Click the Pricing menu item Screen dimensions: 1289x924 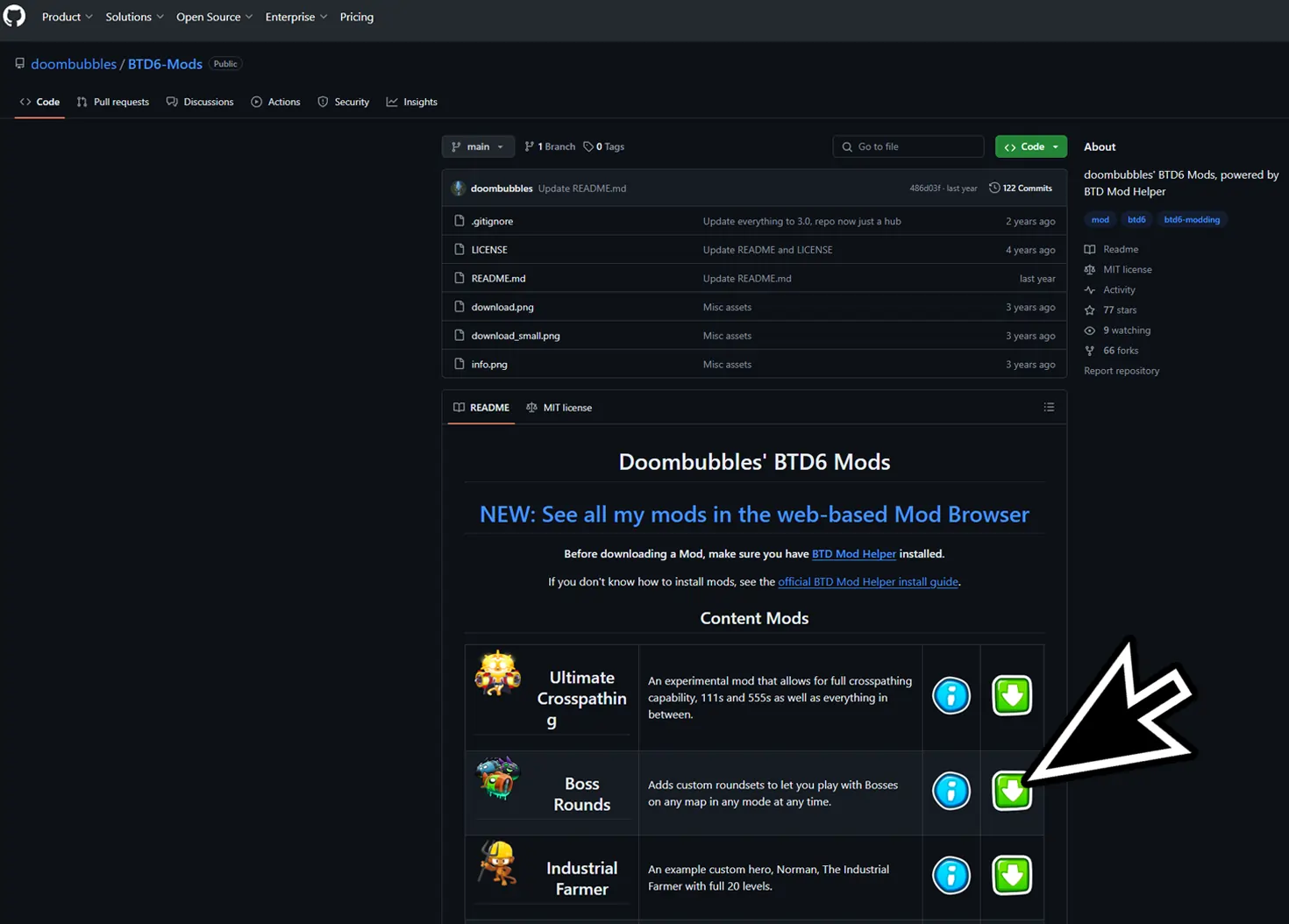click(356, 17)
